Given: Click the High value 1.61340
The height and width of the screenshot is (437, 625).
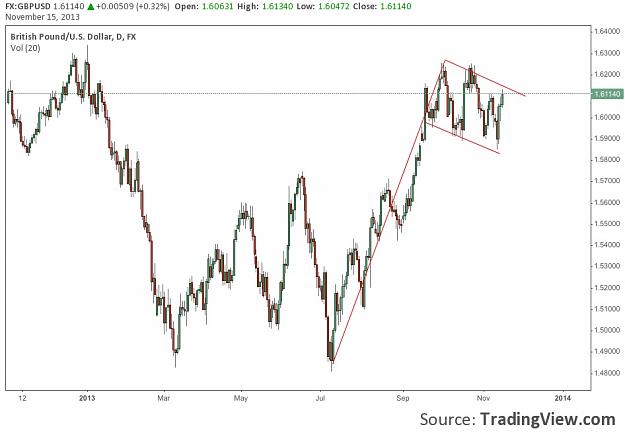Looking at the screenshot, I should 277,6.
